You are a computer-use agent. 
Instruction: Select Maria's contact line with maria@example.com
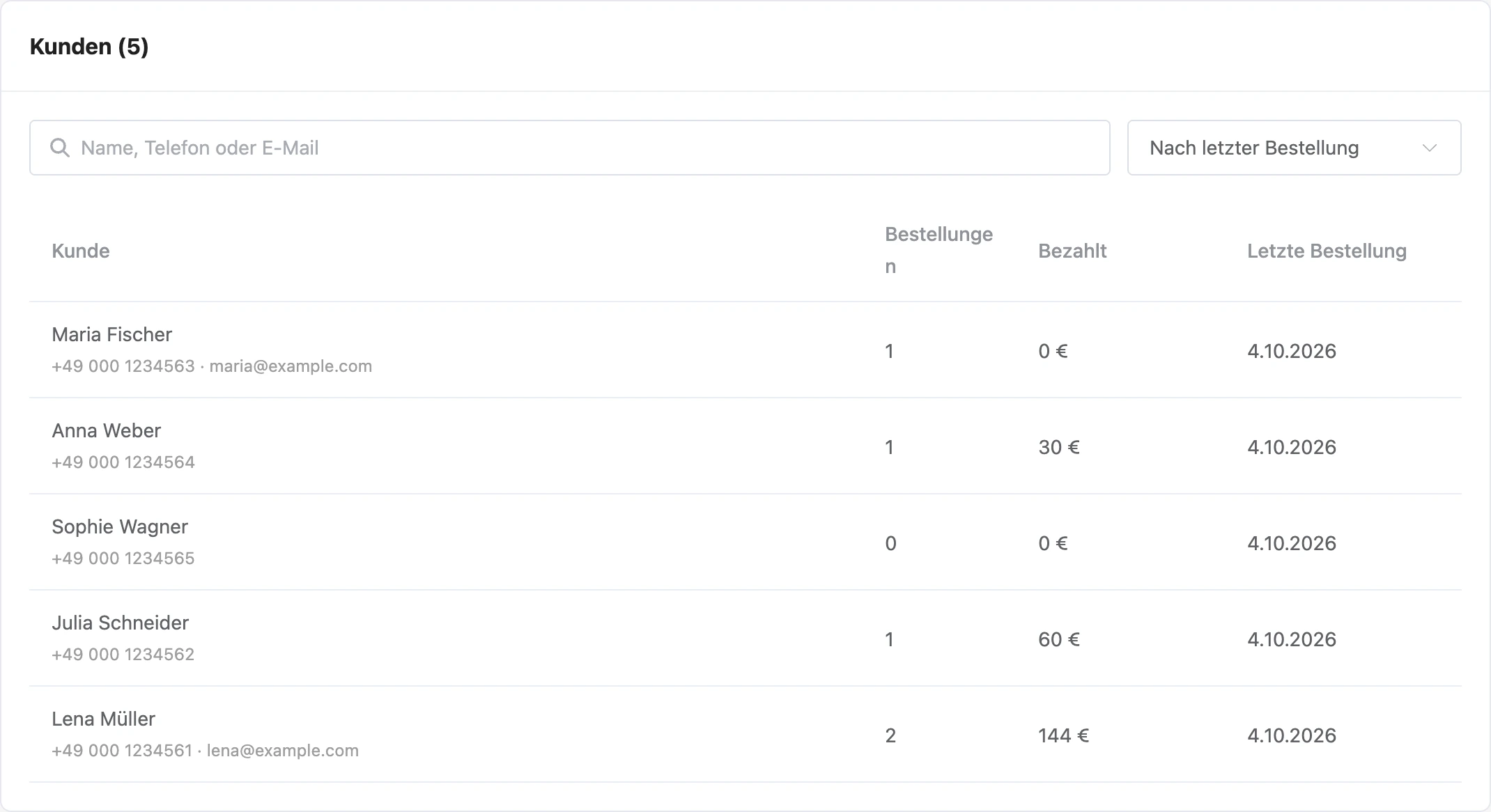click(212, 366)
